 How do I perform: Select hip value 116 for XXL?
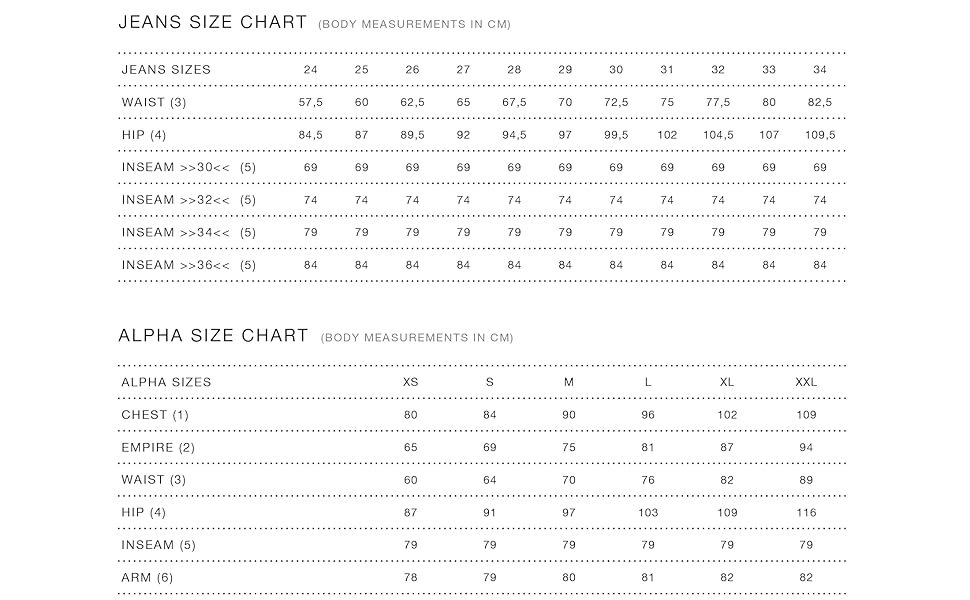coord(806,513)
